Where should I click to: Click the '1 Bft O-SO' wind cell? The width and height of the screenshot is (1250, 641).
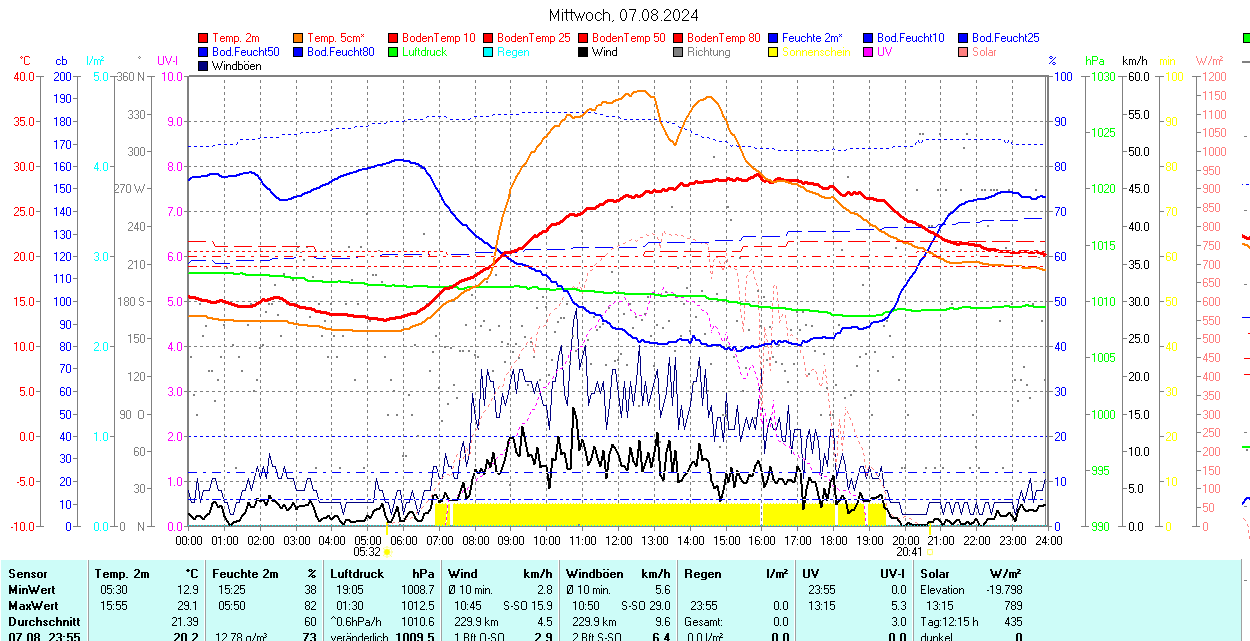point(482,637)
